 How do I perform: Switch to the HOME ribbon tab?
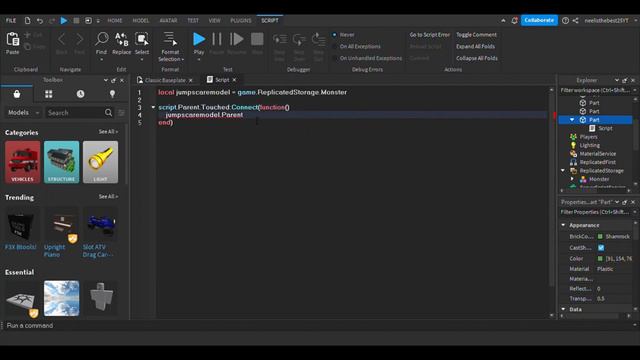pos(115,20)
